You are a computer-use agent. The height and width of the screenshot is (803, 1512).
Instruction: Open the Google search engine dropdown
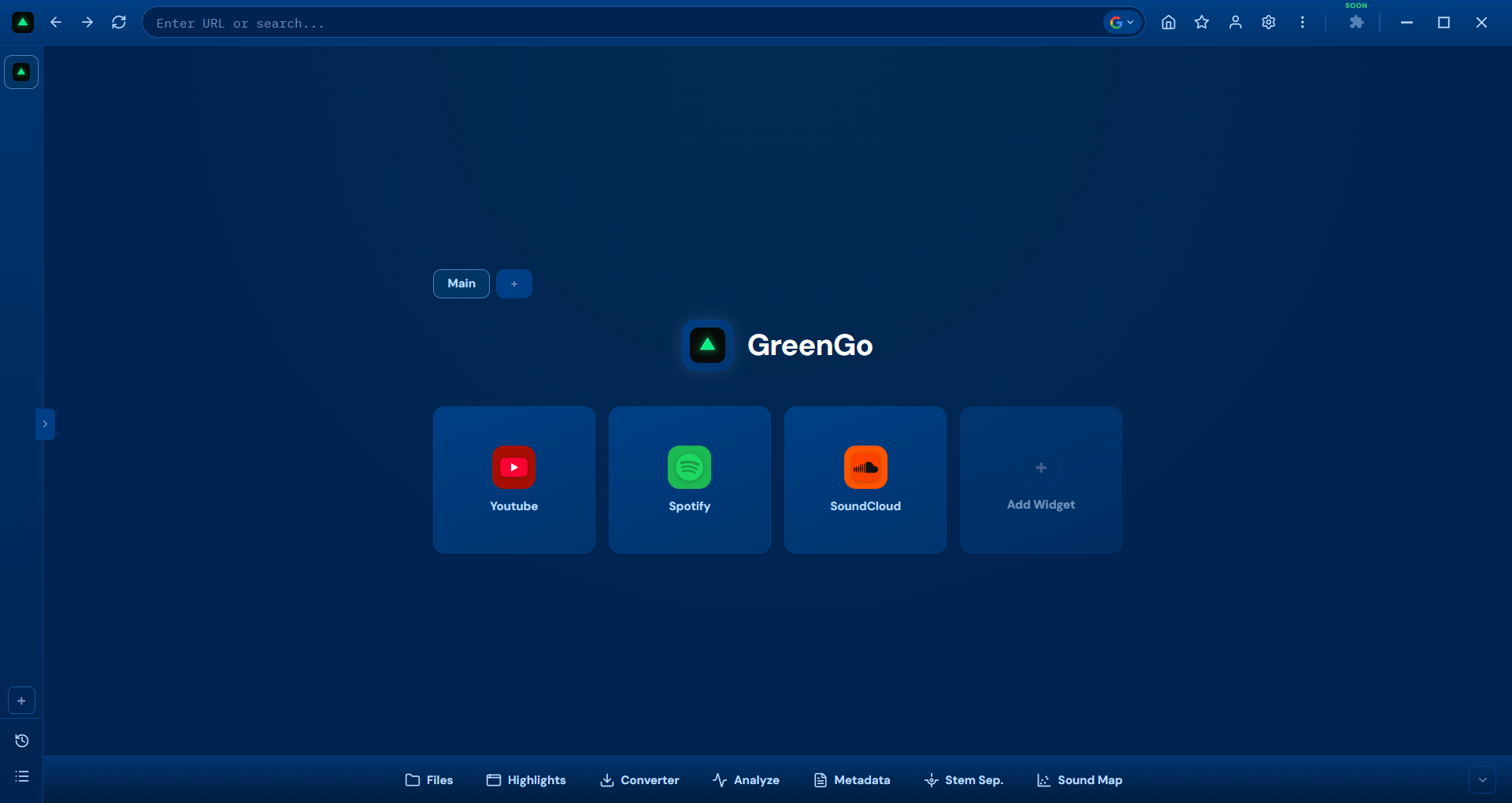(x=1122, y=23)
